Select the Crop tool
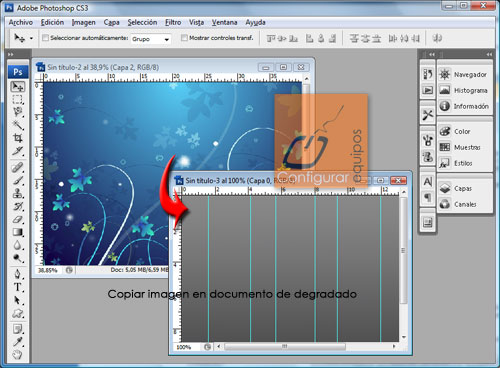 18,138
